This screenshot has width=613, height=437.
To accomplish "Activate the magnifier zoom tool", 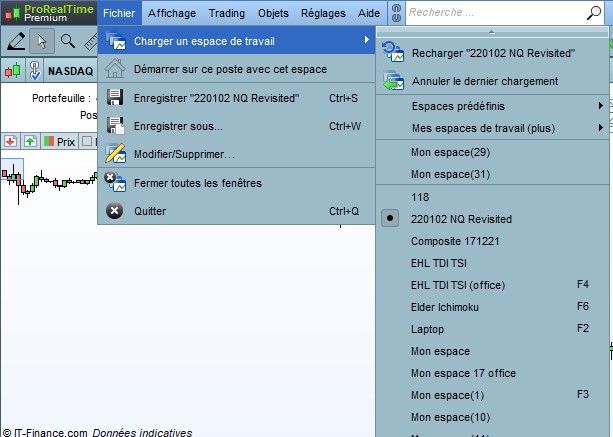I will point(68,41).
